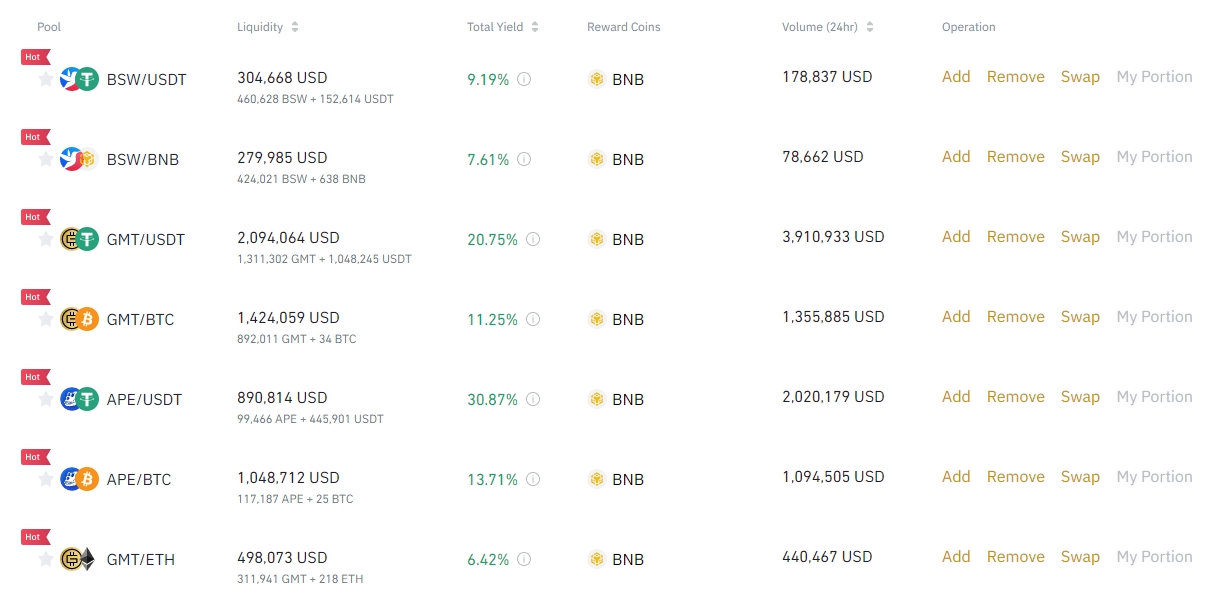Favorite the BSW/USDT pool with star
The height and width of the screenshot is (597, 1210).
point(45,79)
